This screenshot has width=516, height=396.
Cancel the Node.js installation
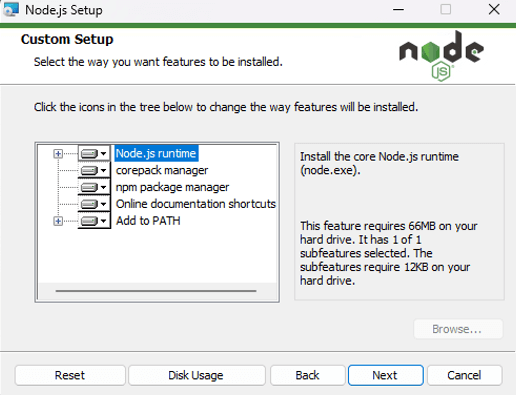point(464,375)
